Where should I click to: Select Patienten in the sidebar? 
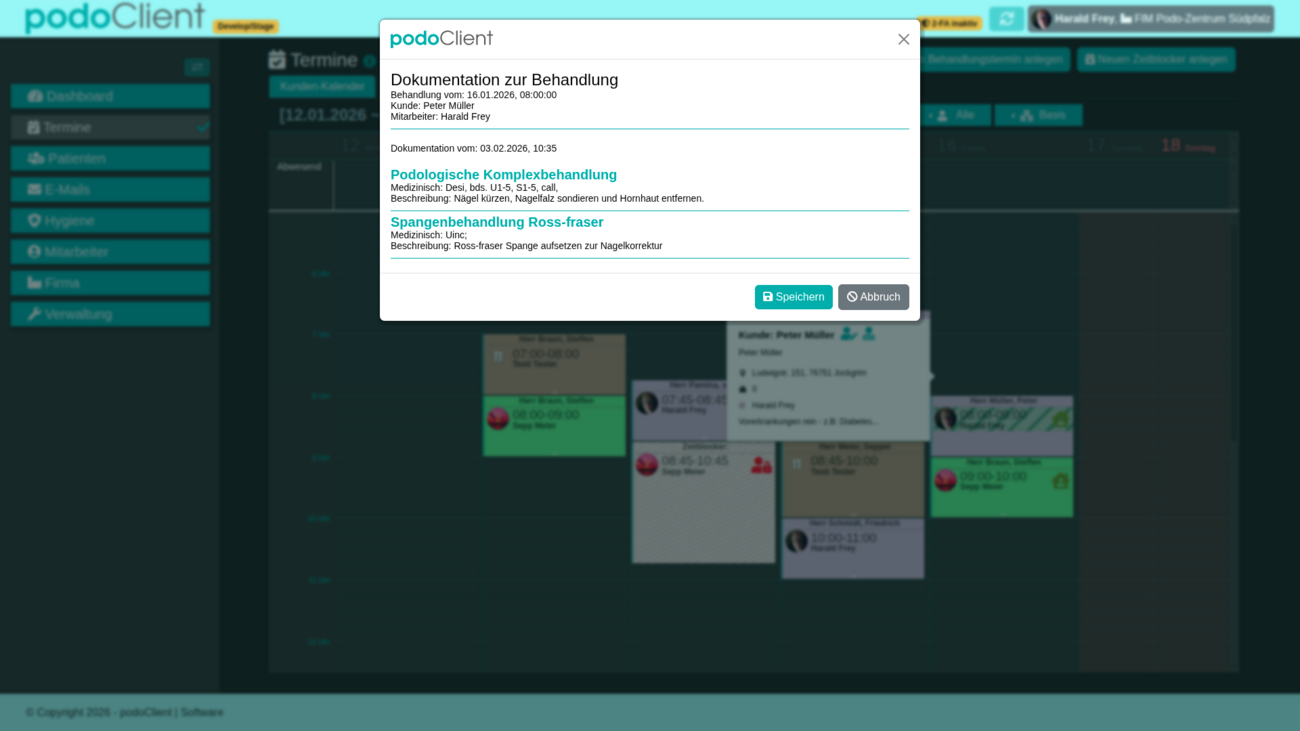pyautogui.click(x=110, y=158)
